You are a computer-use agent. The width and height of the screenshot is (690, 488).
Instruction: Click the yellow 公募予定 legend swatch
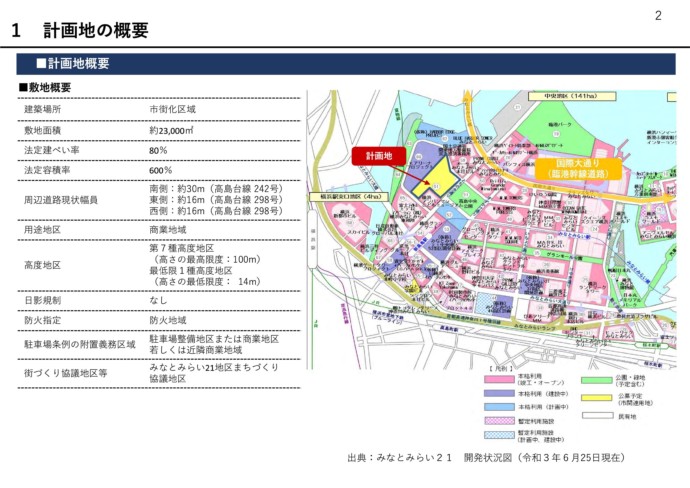pos(598,399)
